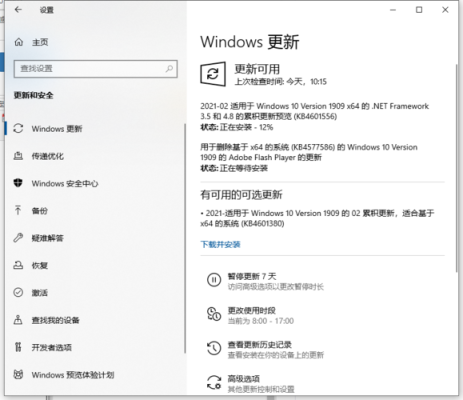Screen dimensions: 463x400
Task: Click the sidebar vertical scrollbar
Action: 185,238
